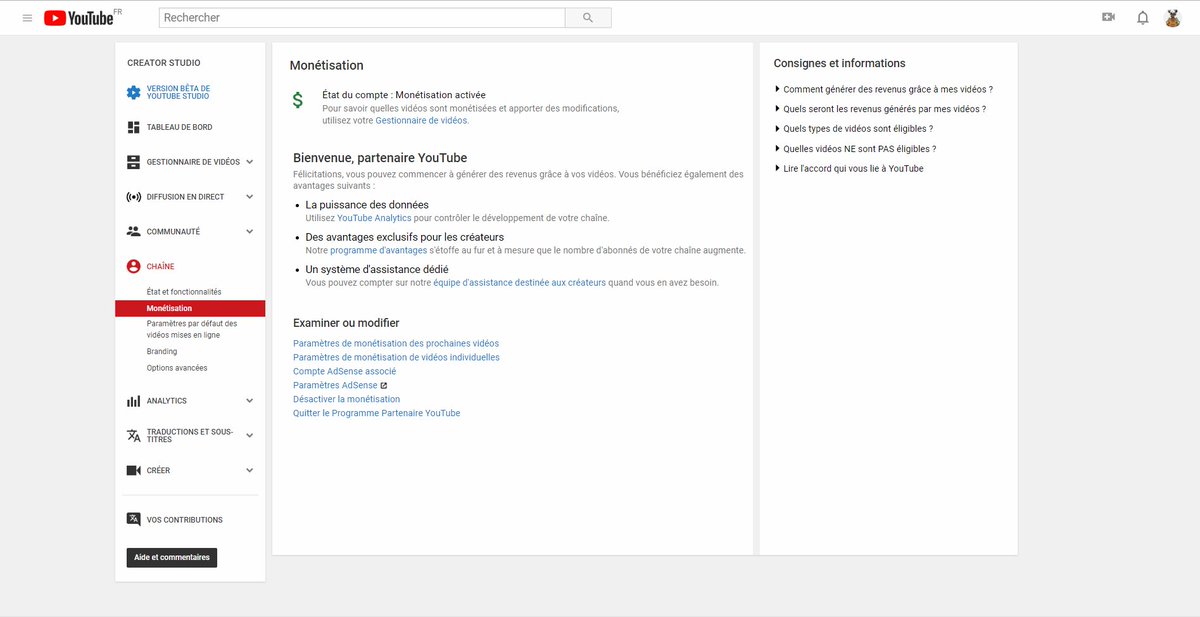Click the green dollar monetization icon

297,100
